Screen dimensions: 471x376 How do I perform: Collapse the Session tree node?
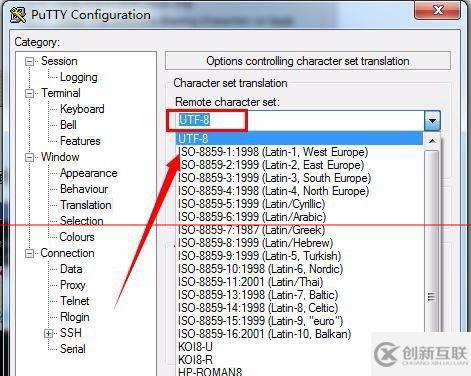click(30, 62)
